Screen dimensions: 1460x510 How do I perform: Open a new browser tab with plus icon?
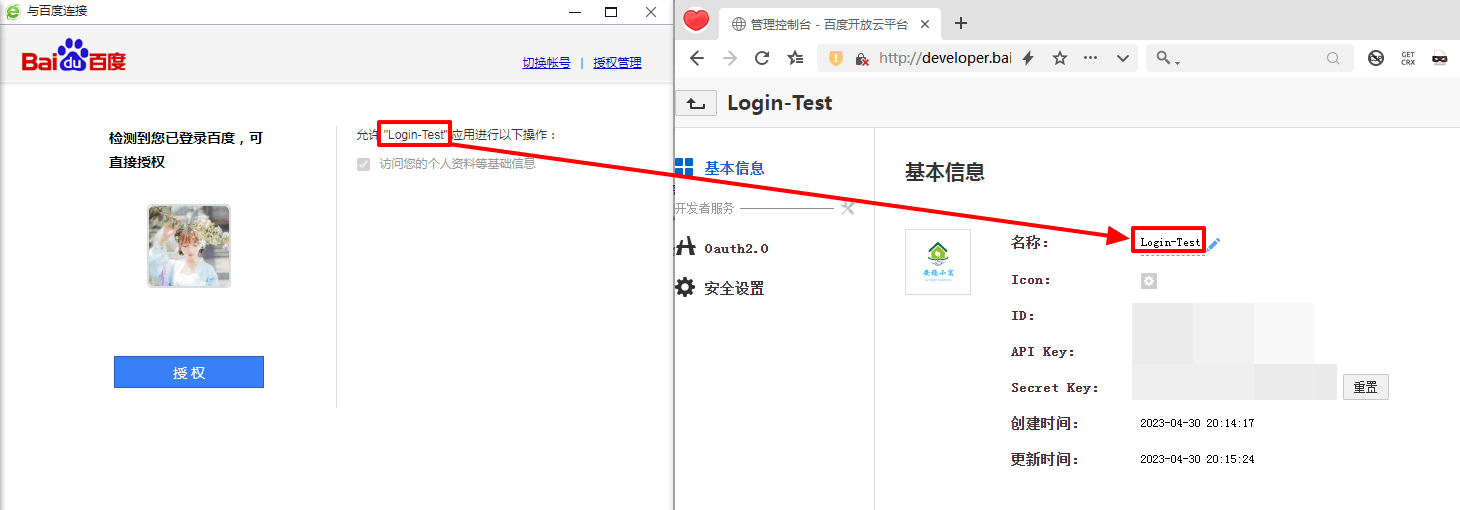[961, 23]
